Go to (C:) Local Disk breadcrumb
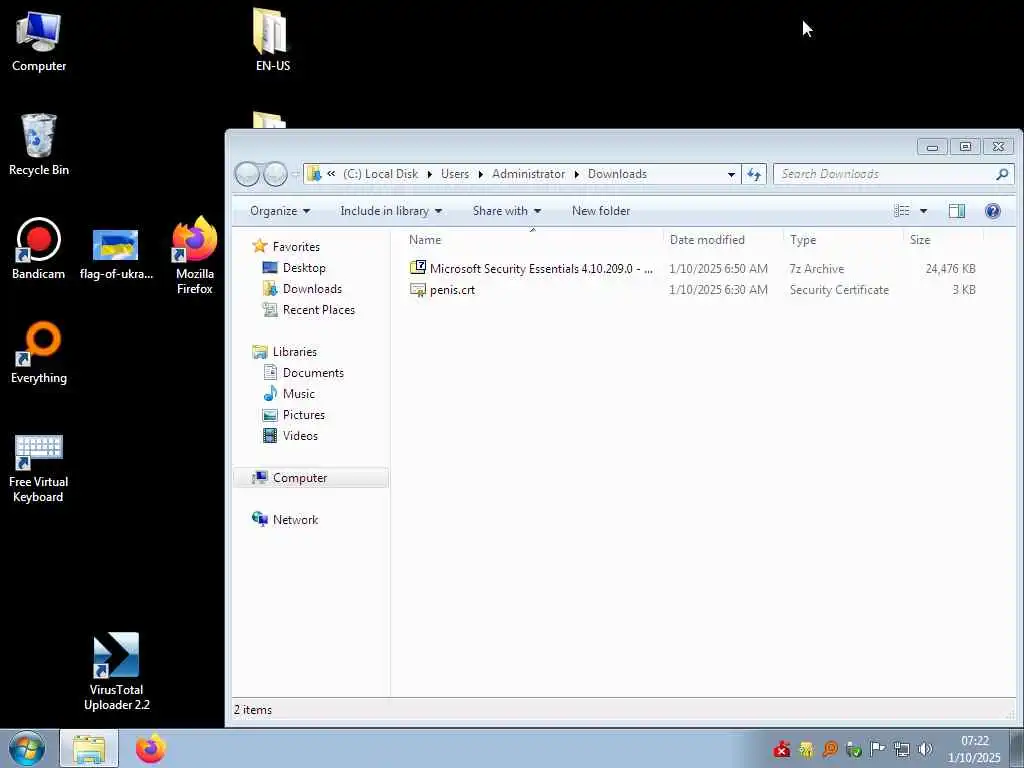This screenshot has width=1024, height=768. 380,174
